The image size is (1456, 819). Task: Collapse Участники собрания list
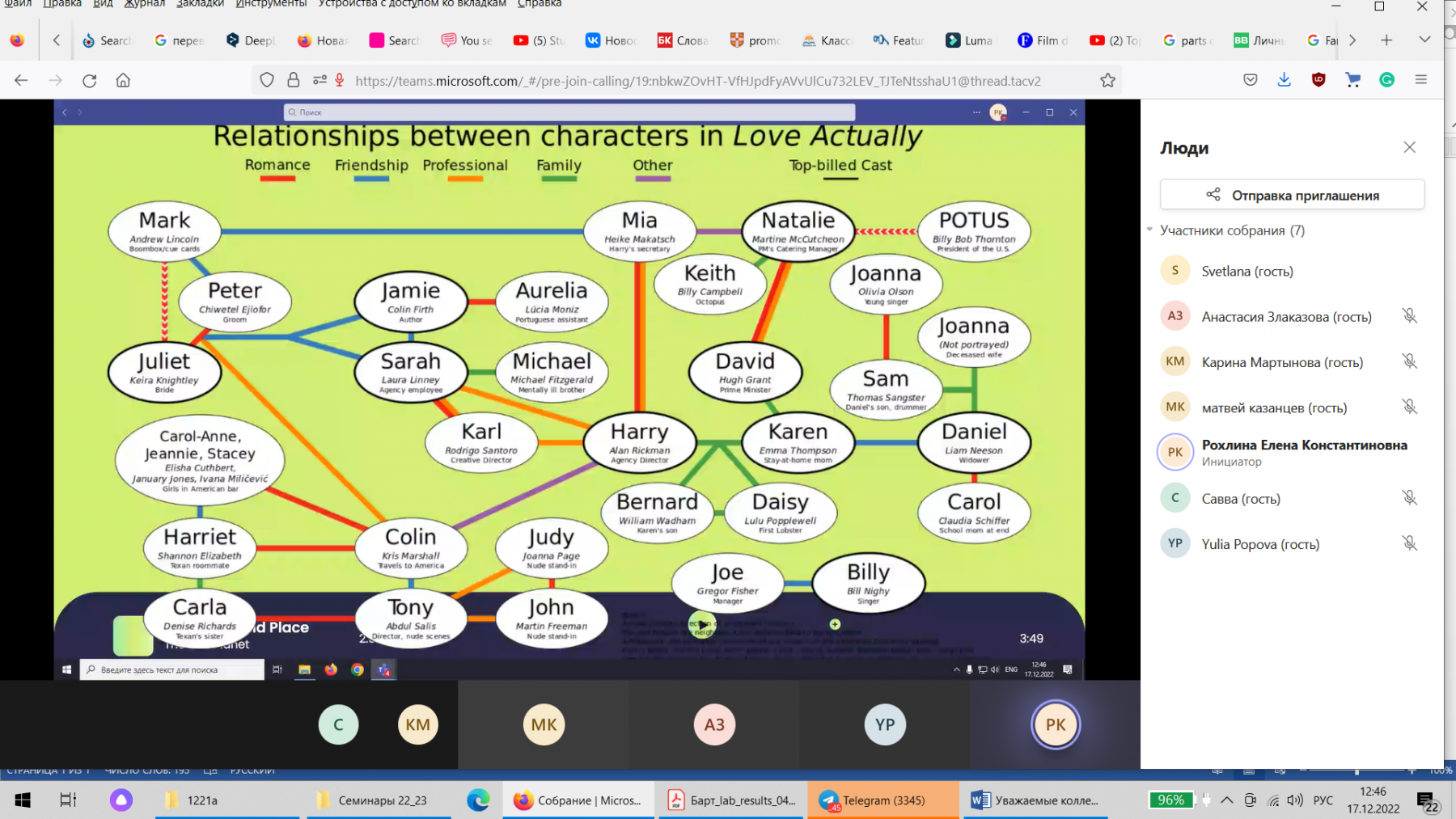[1149, 230]
